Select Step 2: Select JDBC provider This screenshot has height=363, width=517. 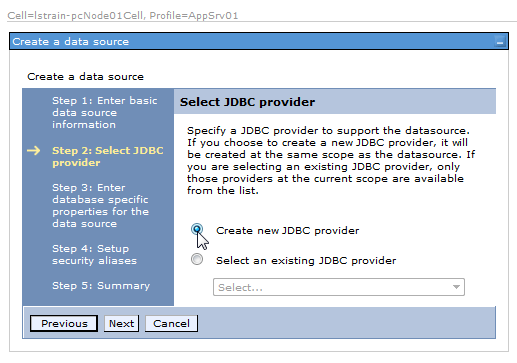click(x=108, y=156)
